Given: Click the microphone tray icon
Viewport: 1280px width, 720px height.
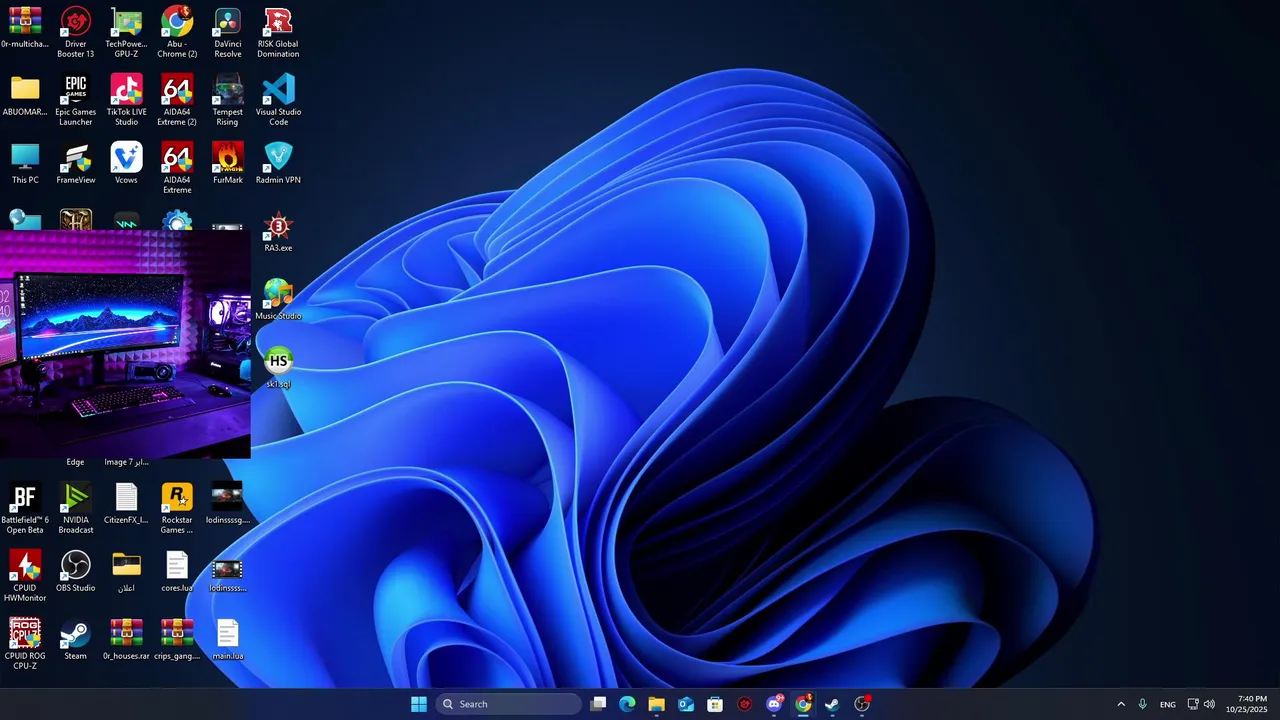Looking at the screenshot, I should [1142, 704].
